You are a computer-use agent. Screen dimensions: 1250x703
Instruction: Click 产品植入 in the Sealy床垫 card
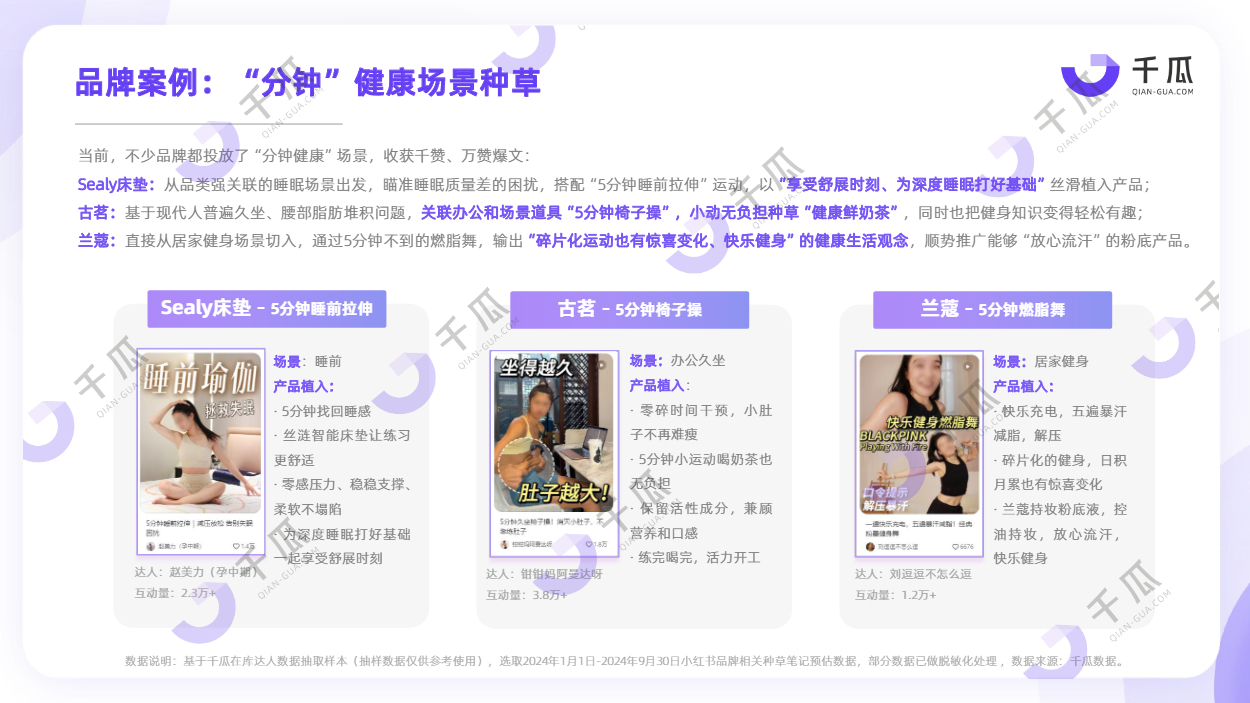303,386
